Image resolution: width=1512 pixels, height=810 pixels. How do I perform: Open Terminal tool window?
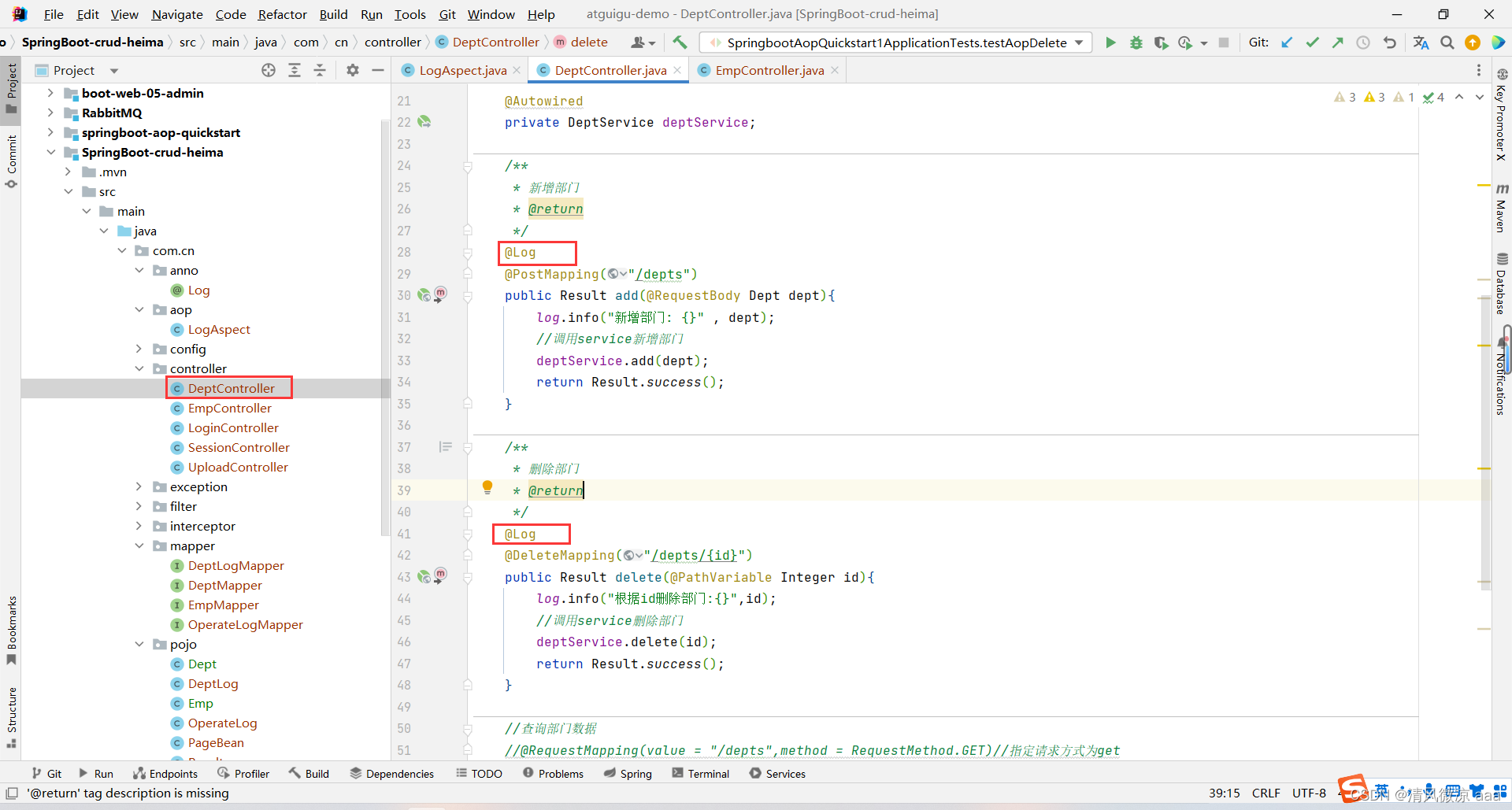700,774
